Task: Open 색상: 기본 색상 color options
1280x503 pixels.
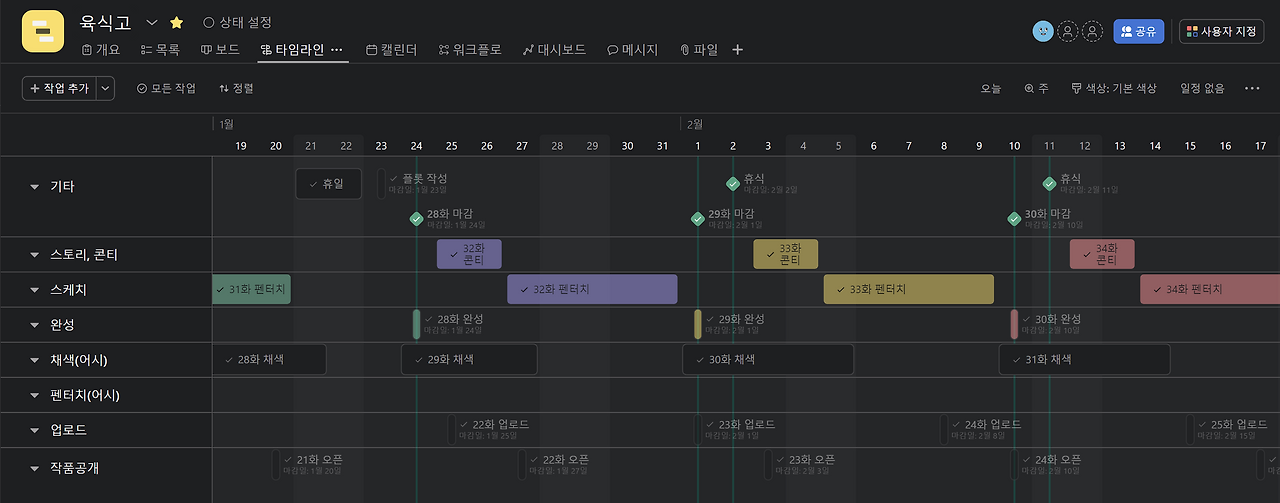Action: (1114, 88)
